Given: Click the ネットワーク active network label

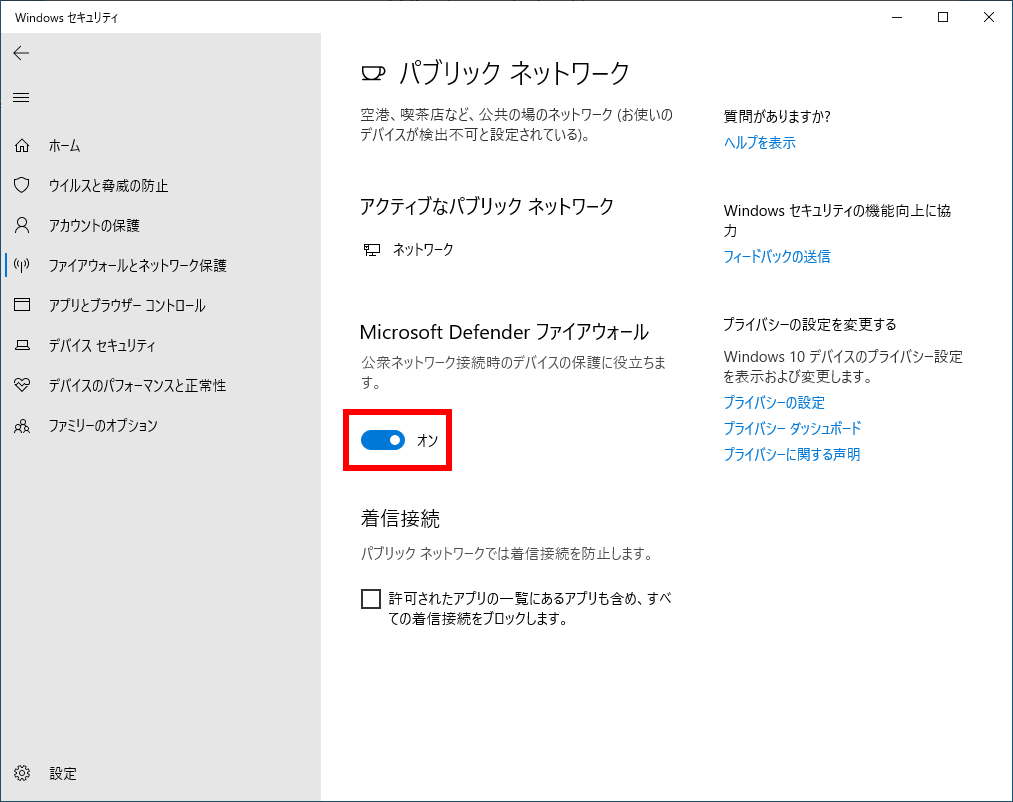Looking at the screenshot, I should pos(423,249).
